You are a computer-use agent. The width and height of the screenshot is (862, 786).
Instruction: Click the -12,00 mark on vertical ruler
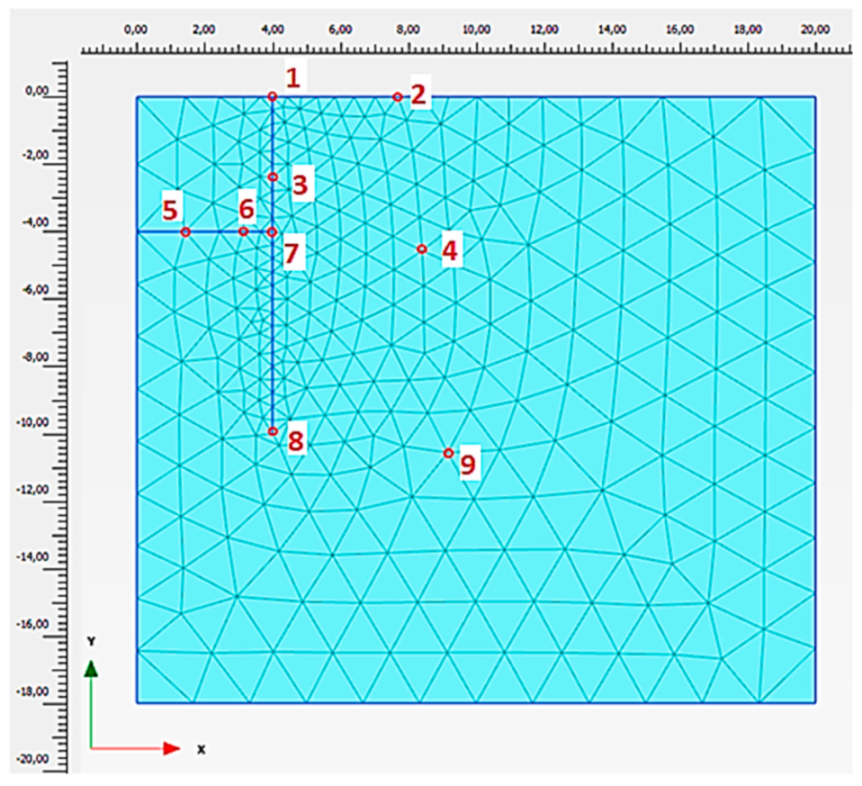click(x=34, y=490)
